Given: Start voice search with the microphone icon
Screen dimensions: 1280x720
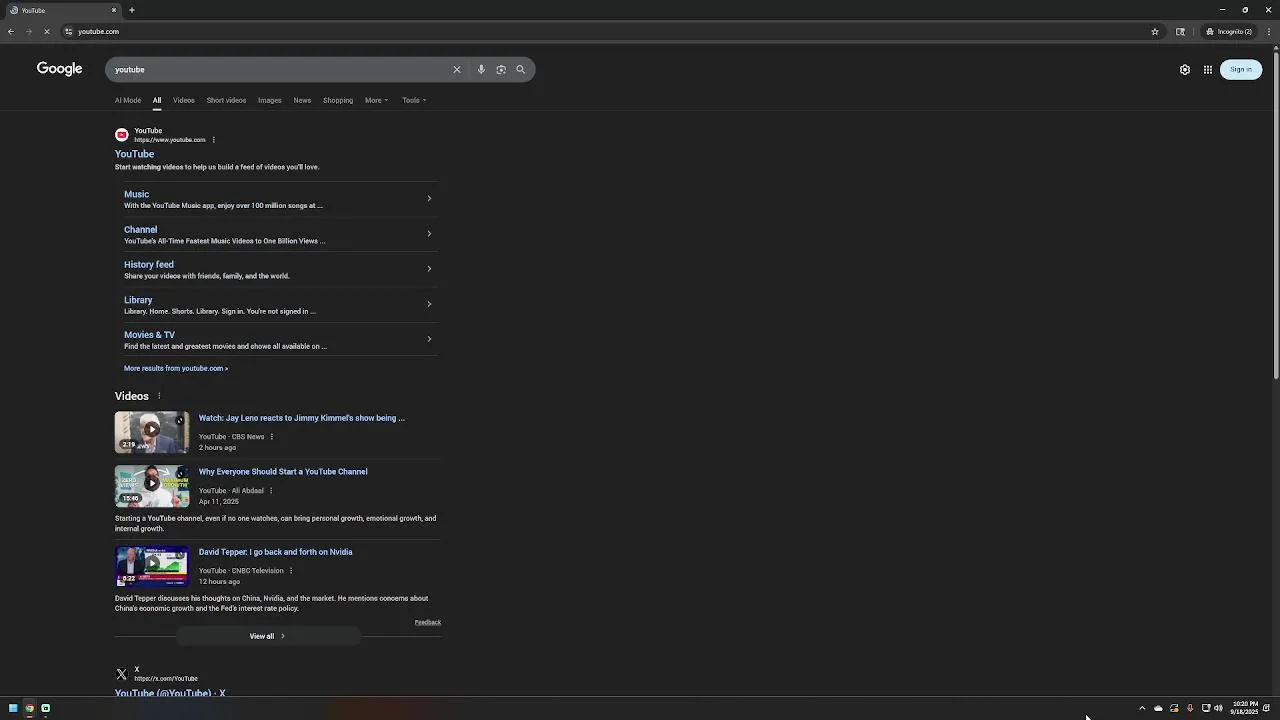Looking at the screenshot, I should pyautogui.click(x=481, y=70).
